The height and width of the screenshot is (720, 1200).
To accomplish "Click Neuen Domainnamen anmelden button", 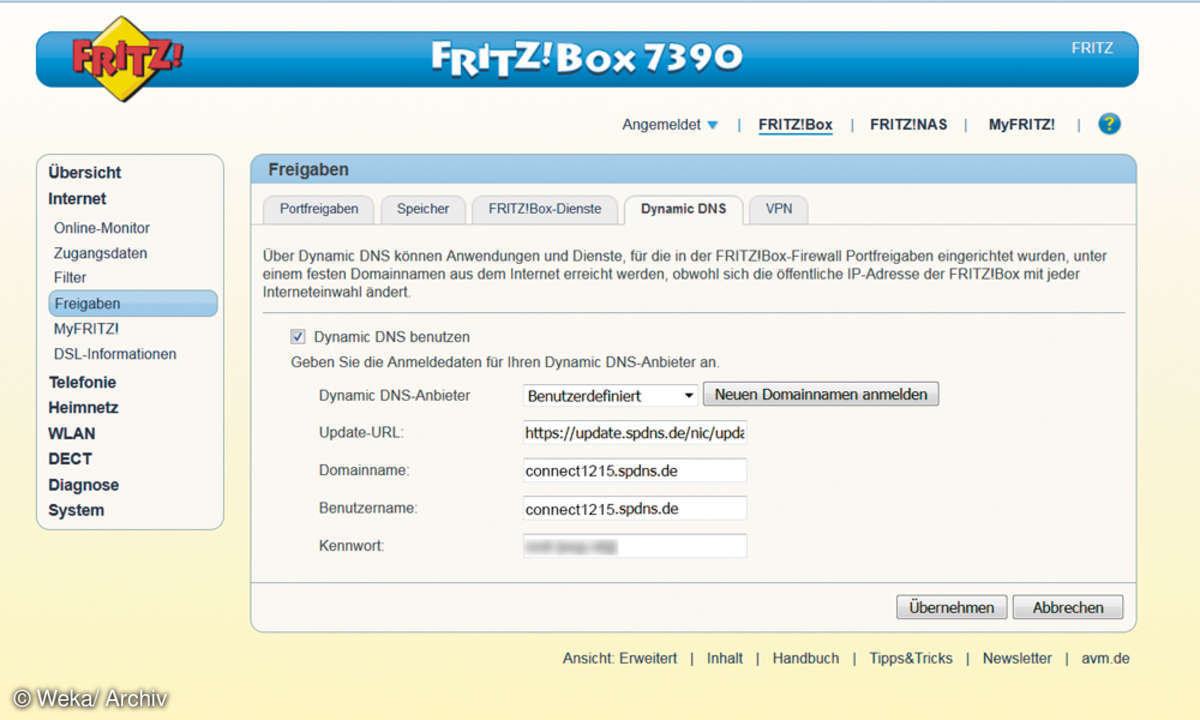I will click(x=821, y=394).
